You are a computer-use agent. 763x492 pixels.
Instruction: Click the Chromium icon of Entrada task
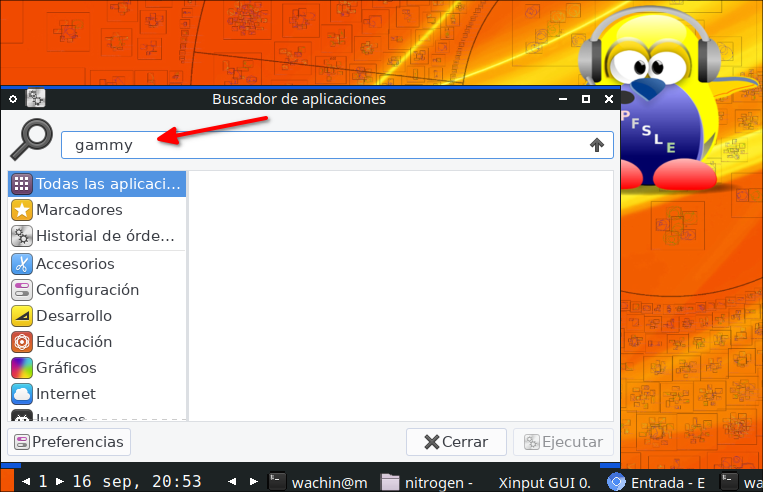click(x=616, y=482)
